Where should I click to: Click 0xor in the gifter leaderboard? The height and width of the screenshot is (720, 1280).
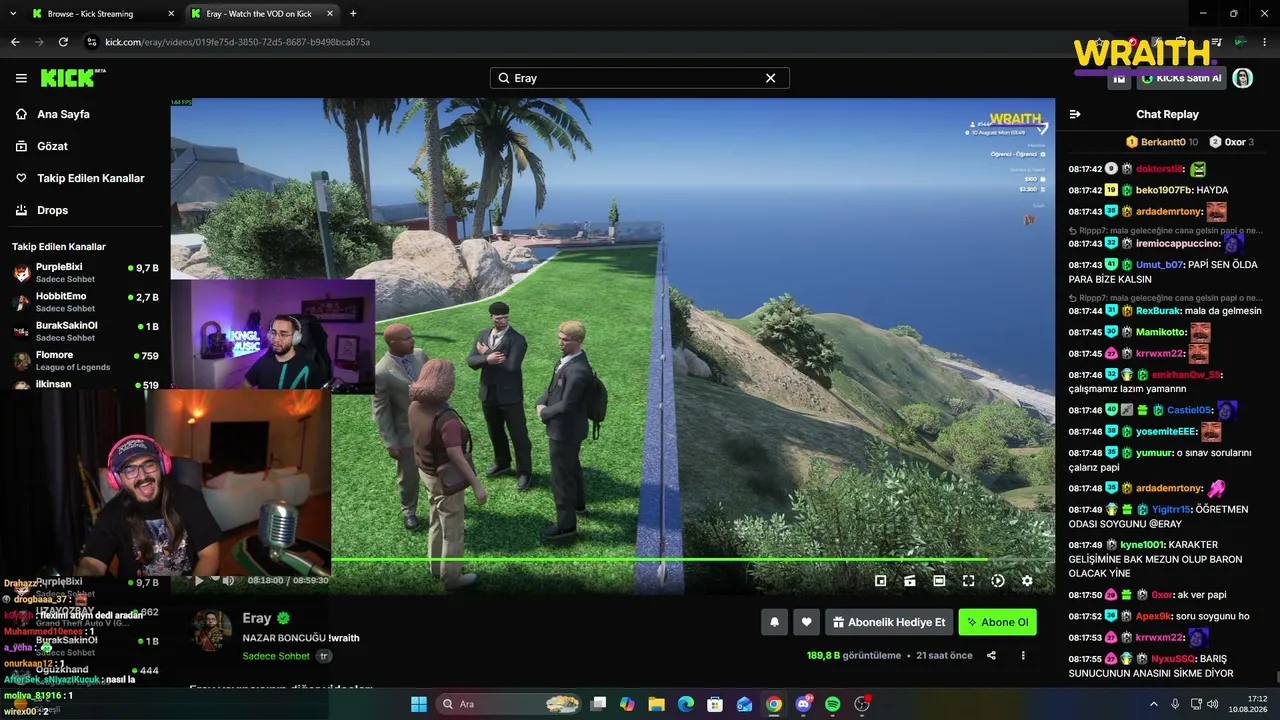pyautogui.click(x=1231, y=142)
